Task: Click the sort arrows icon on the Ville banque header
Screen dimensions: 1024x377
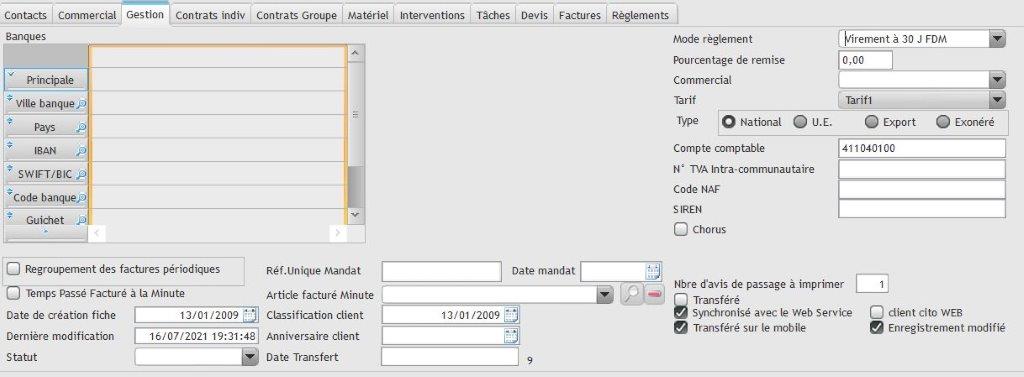Action: [10, 98]
